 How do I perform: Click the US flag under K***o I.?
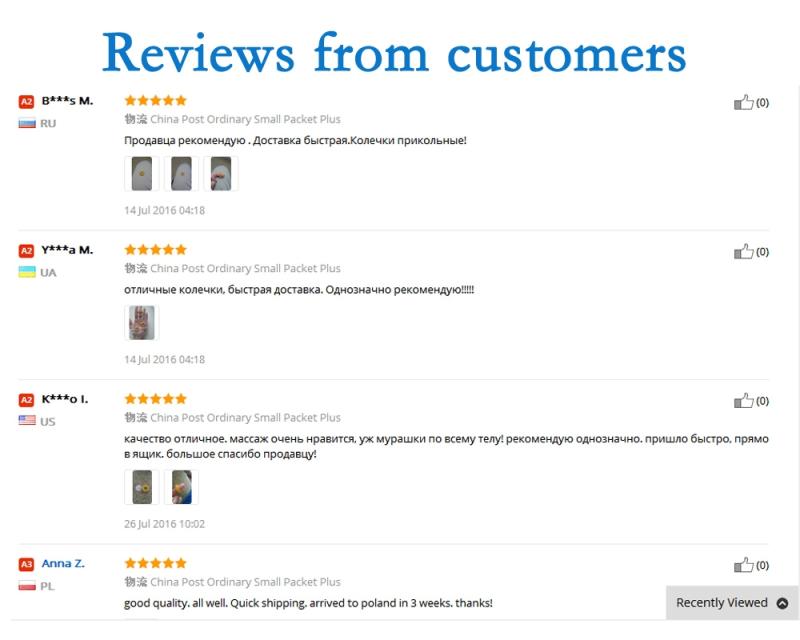pyautogui.click(x=27, y=421)
